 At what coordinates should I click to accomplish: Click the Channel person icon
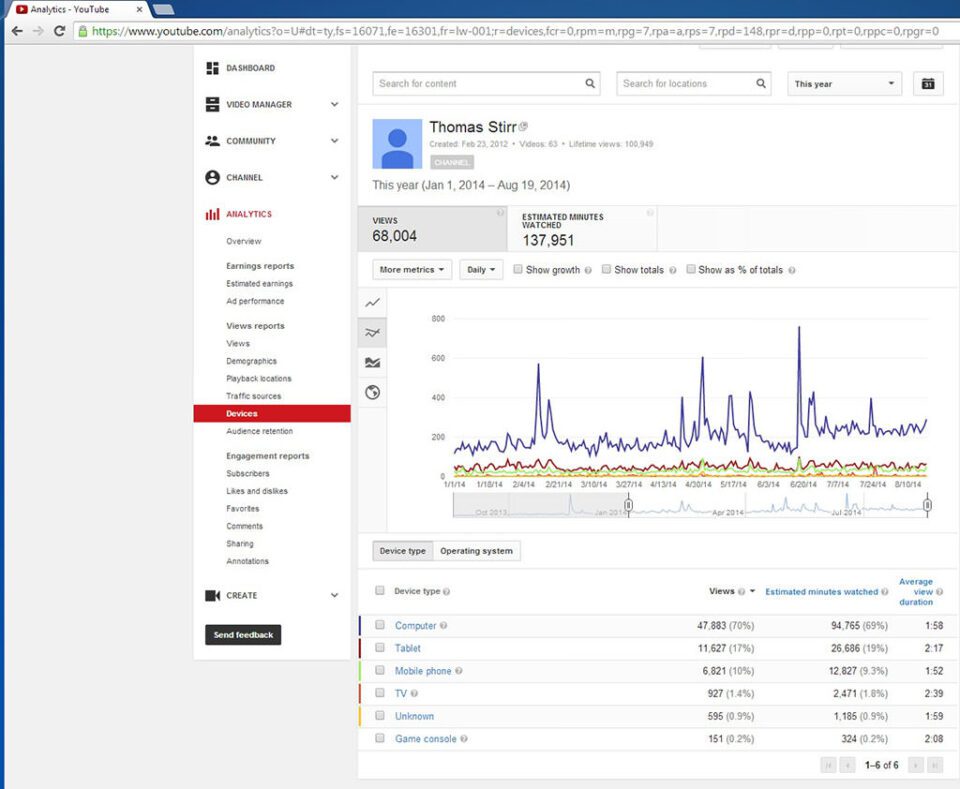212,178
